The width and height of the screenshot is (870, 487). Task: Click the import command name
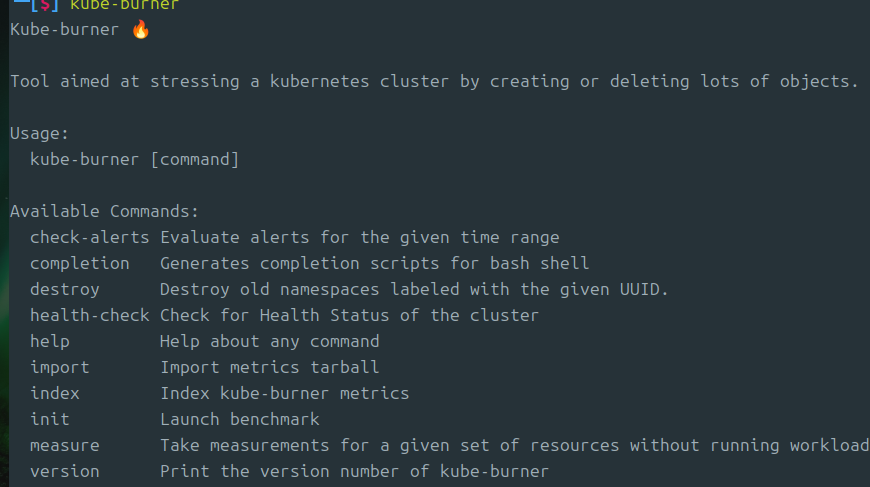[x=60, y=367]
